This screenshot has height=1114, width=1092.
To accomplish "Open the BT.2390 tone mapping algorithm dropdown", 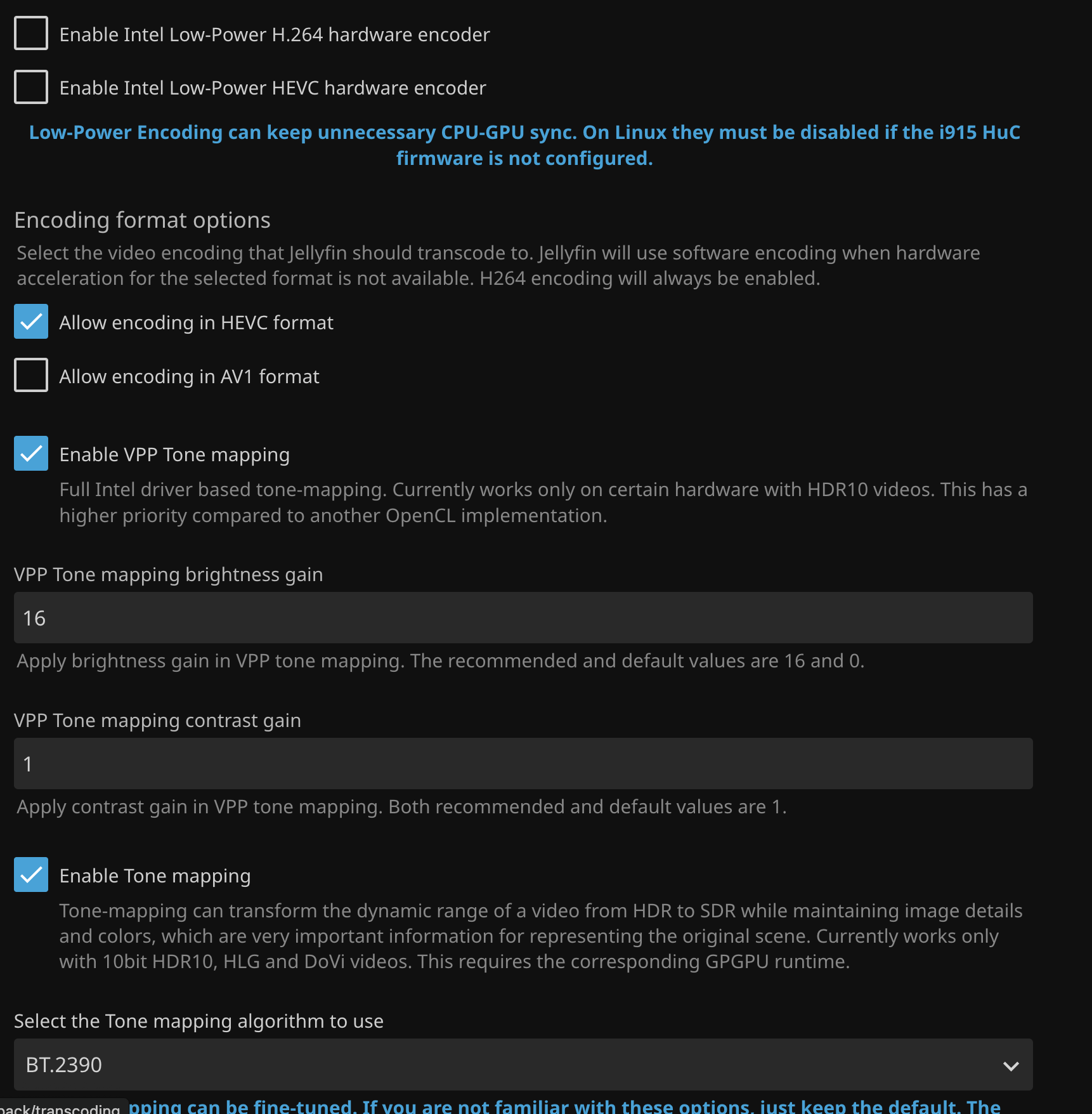I will [x=507, y=1065].
